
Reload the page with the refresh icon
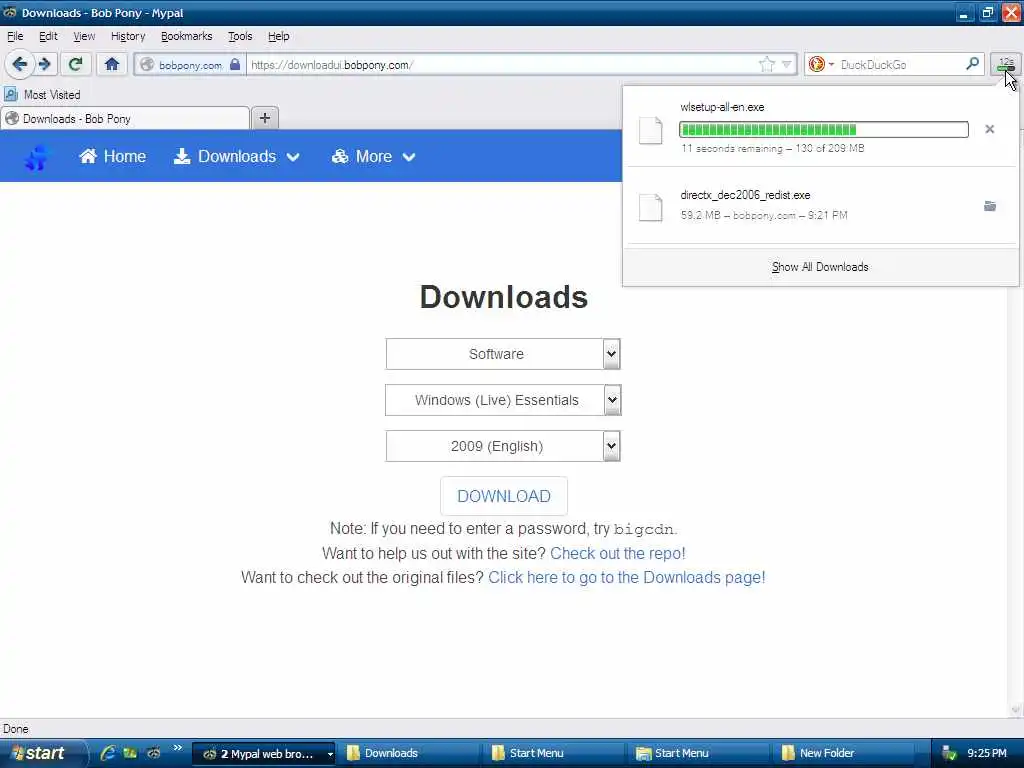(75, 64)
